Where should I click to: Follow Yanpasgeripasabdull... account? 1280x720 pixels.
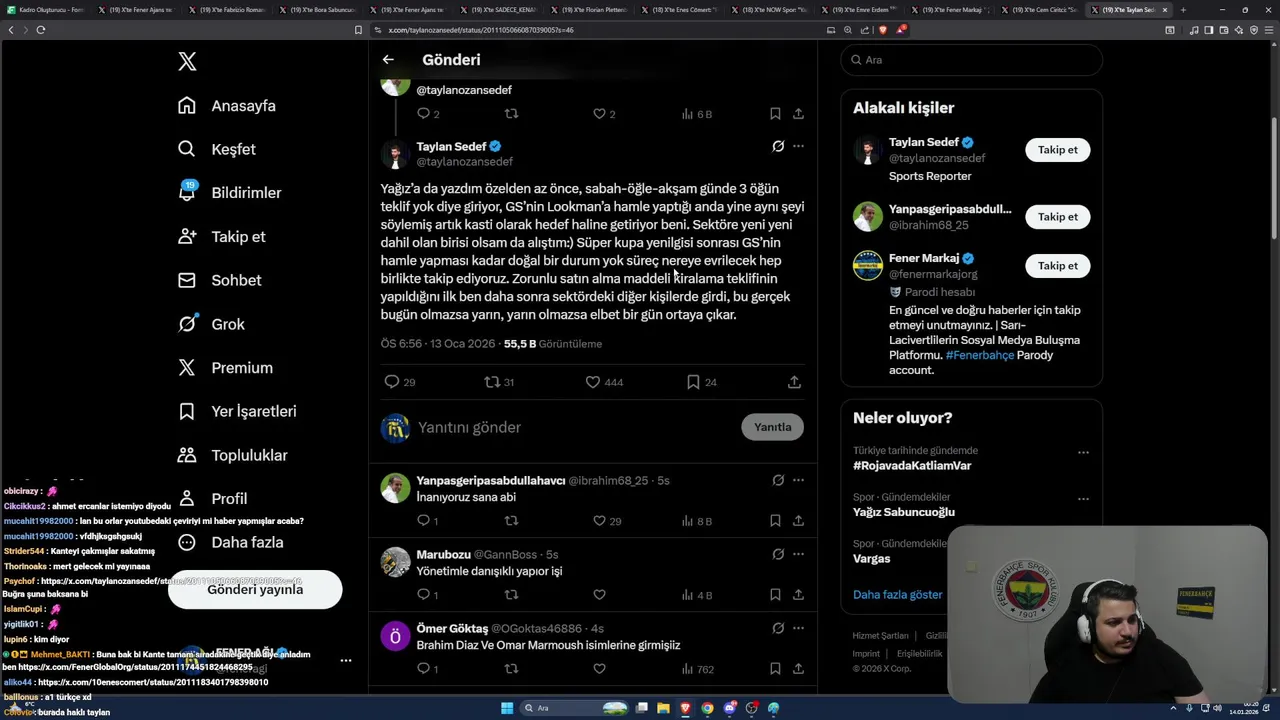(1057, 217)
